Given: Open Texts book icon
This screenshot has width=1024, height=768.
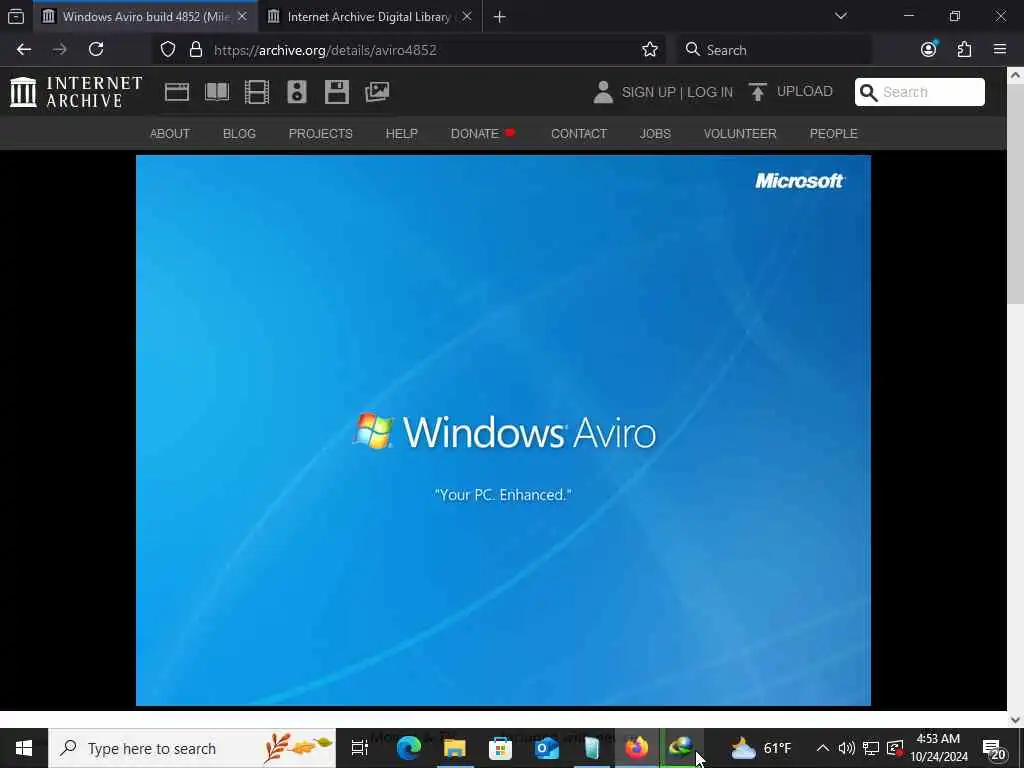Looking at the screenshot, I should pos(217,92).
